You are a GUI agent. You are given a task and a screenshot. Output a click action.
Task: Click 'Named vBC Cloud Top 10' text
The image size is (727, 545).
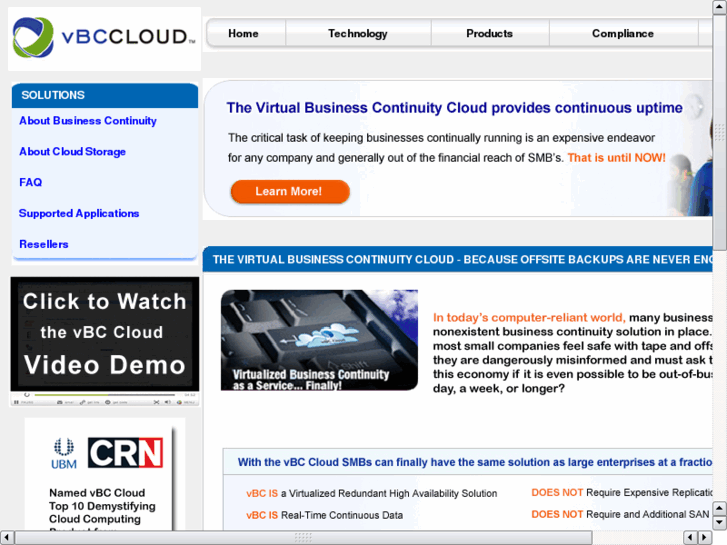(102, 499)
